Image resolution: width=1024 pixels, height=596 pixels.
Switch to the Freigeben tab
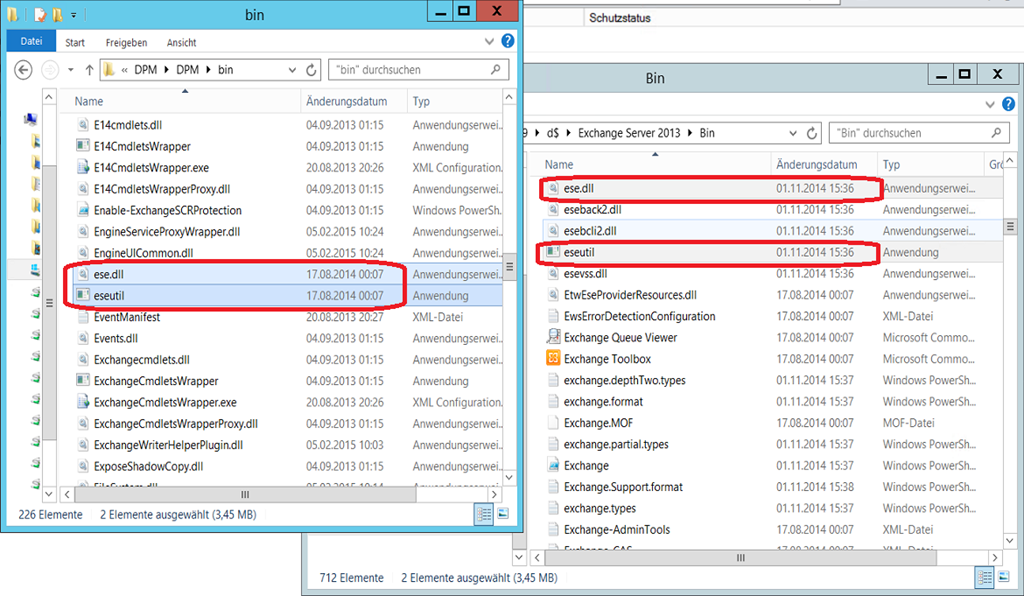click(x=126, y=43)
